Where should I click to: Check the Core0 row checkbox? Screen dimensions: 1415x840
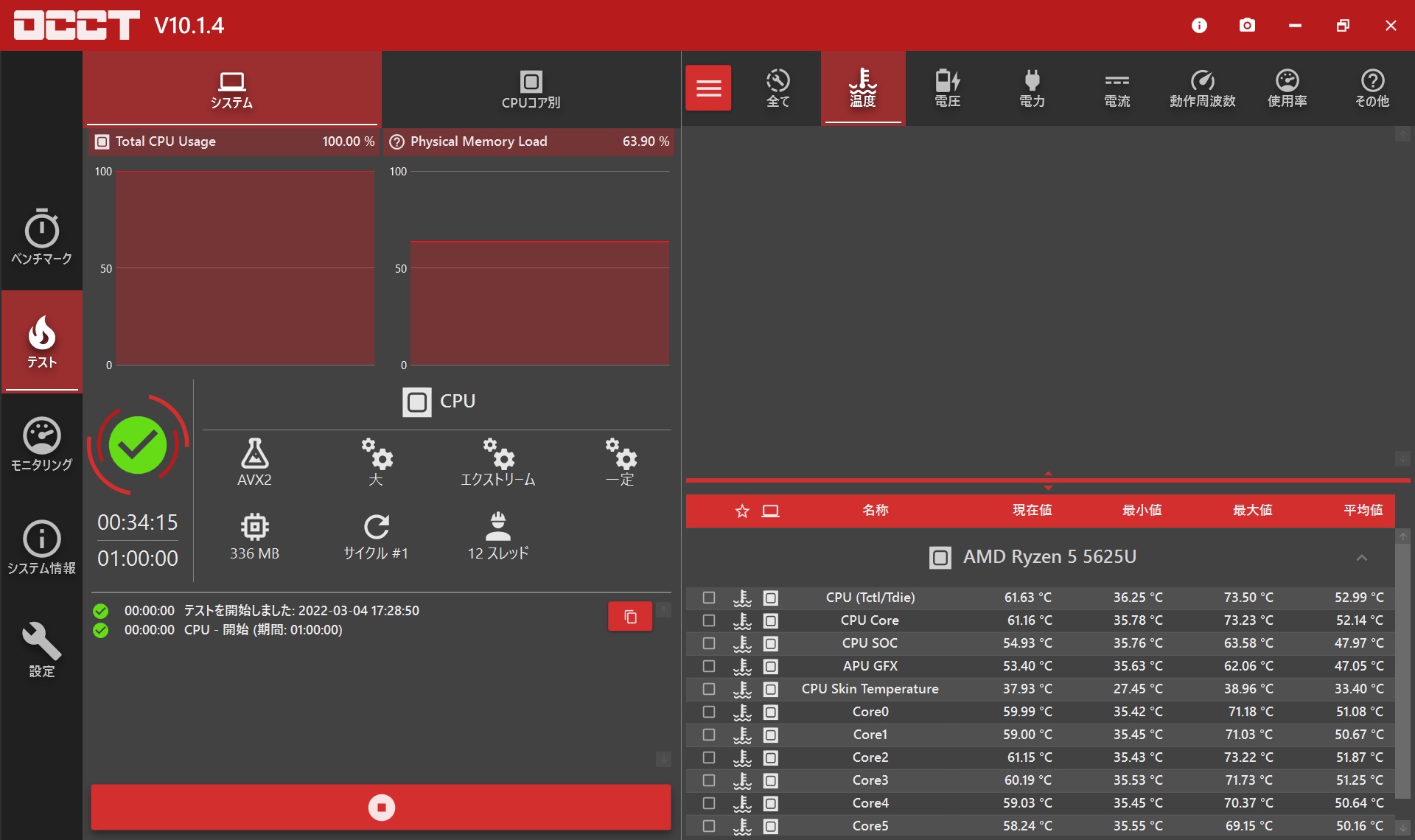(709, 712)
